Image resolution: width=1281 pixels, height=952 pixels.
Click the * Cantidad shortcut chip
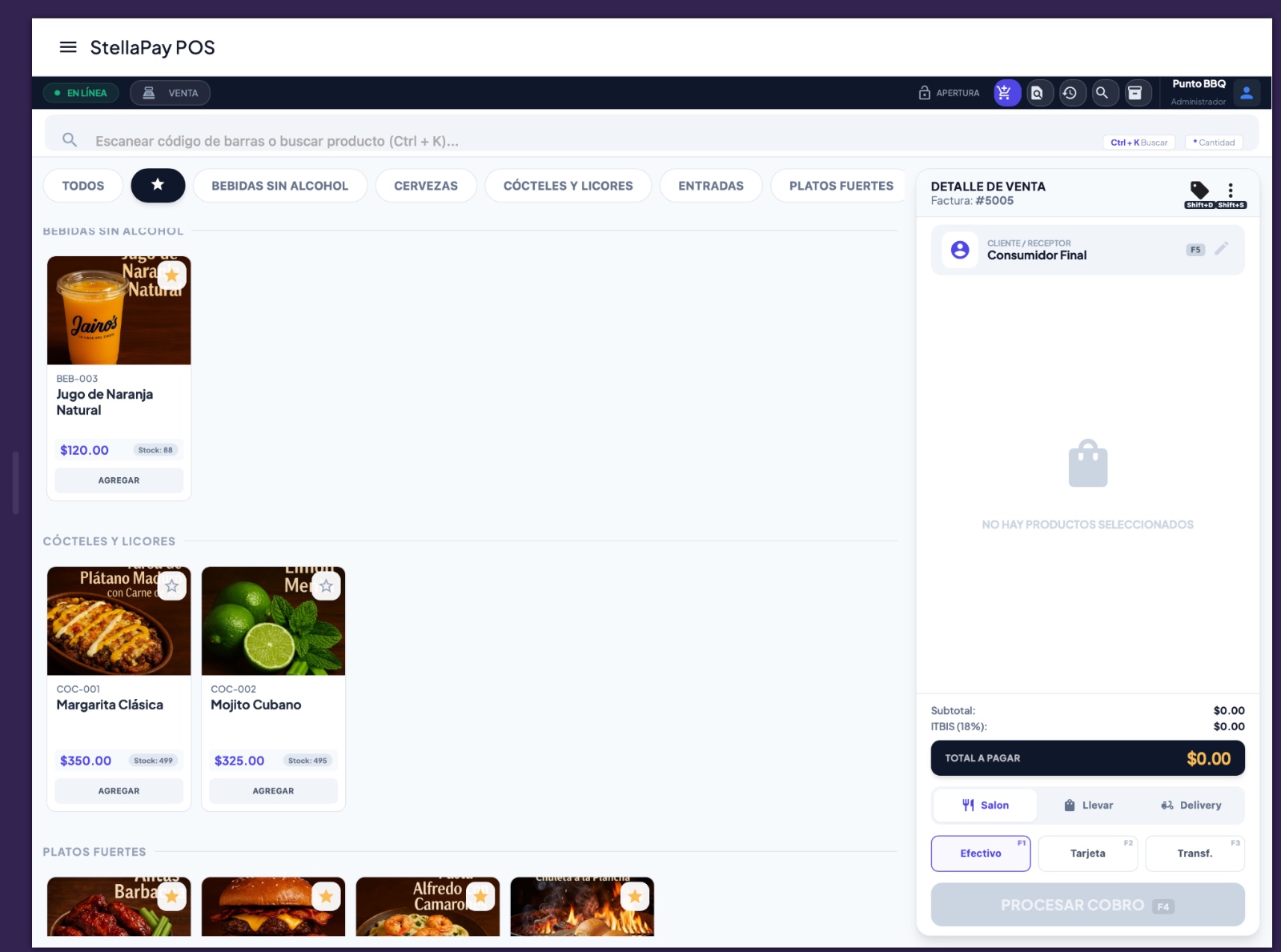(x=1214, y=143)
